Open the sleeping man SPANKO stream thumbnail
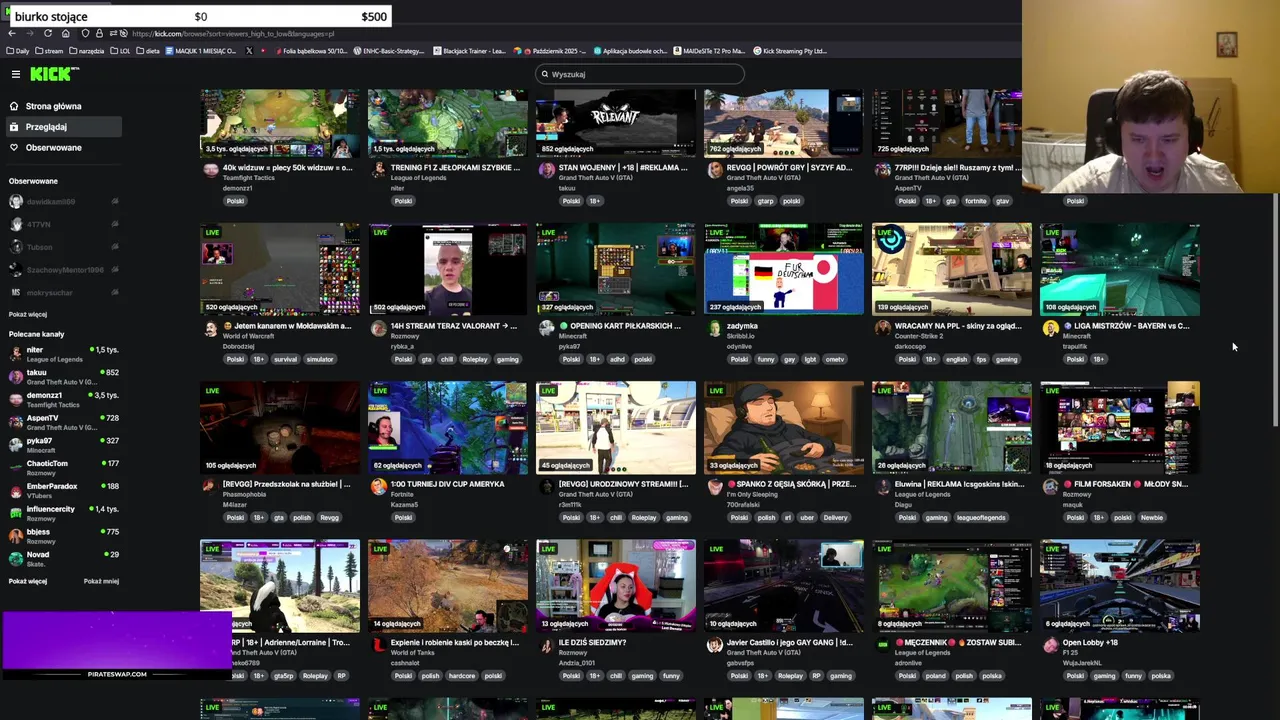Image resolution: width=1280 pixels, height=720 pixels. 783,427
